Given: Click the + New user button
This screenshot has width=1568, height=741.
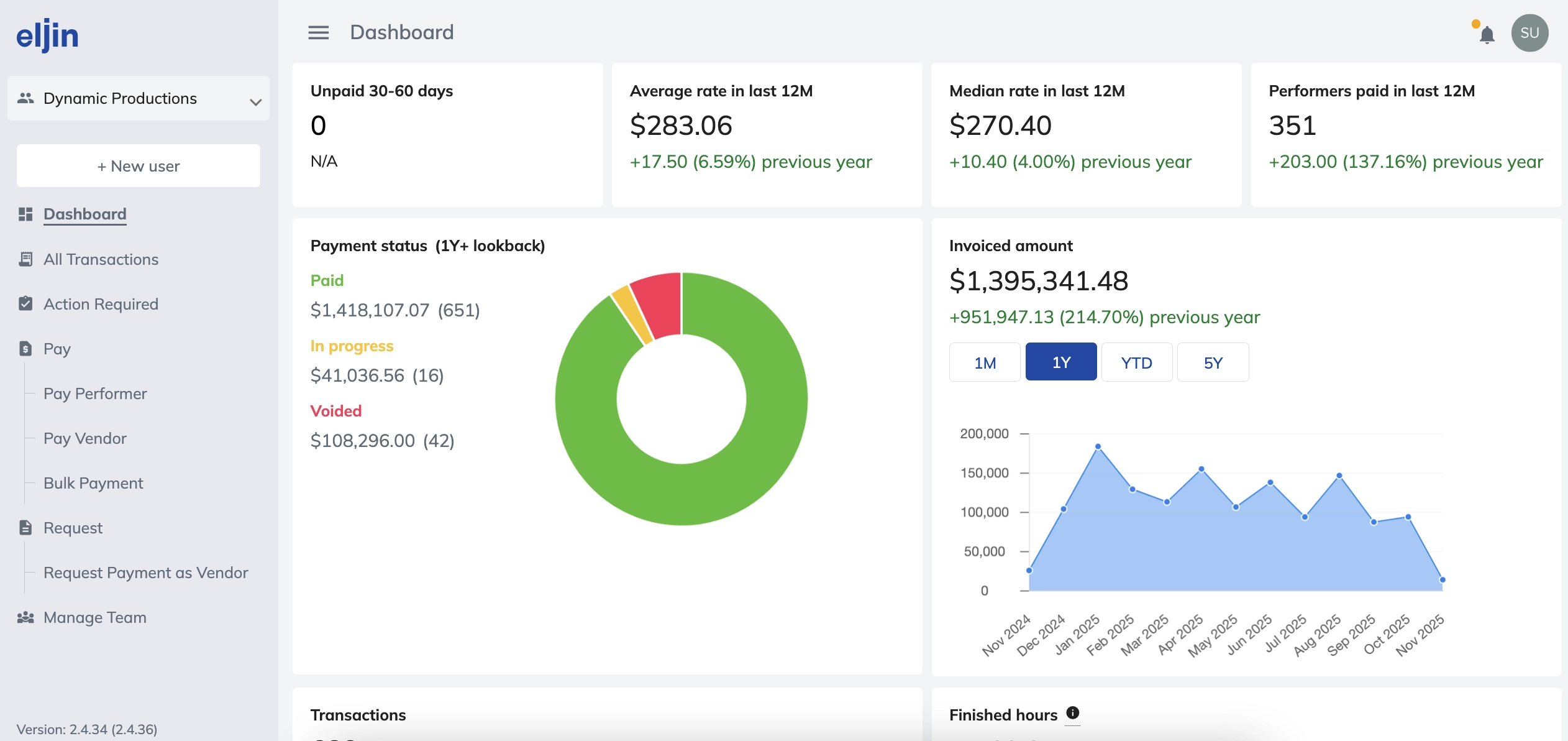Looking at the screenshot, I should click(x=138, y=166).
